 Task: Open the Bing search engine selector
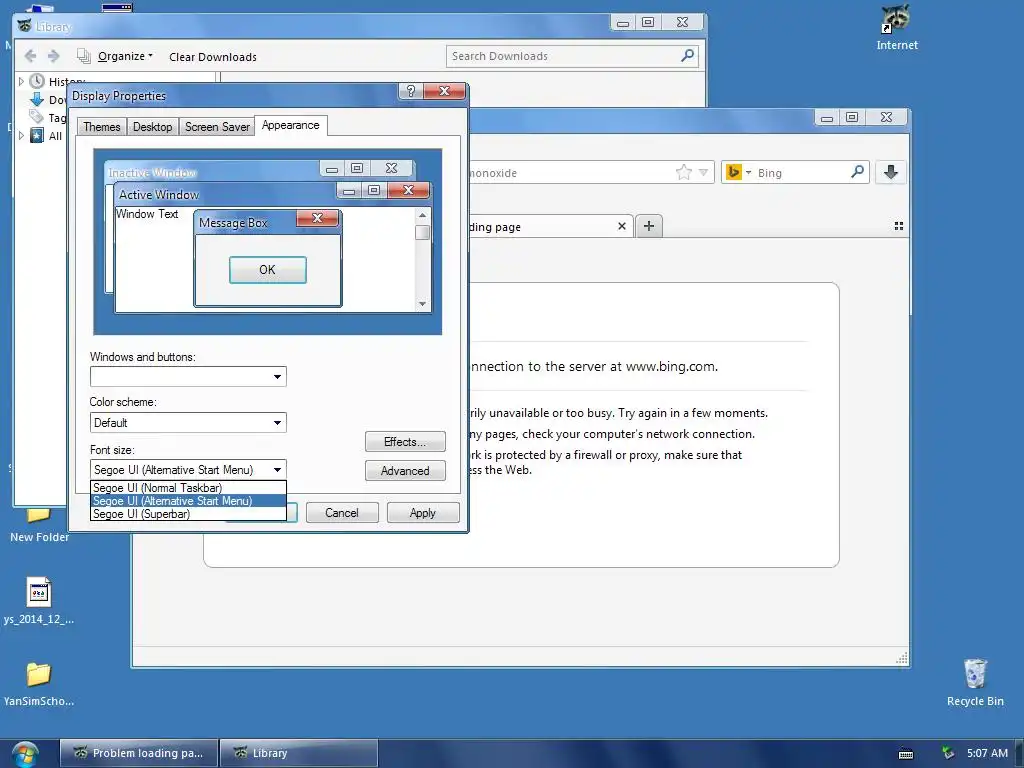738,172
